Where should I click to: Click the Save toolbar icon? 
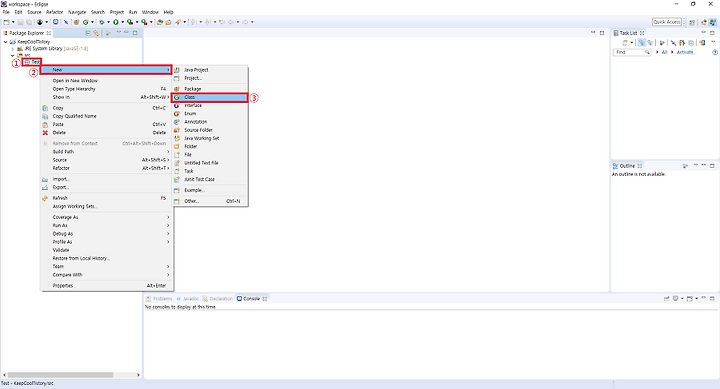pos(20,22)
